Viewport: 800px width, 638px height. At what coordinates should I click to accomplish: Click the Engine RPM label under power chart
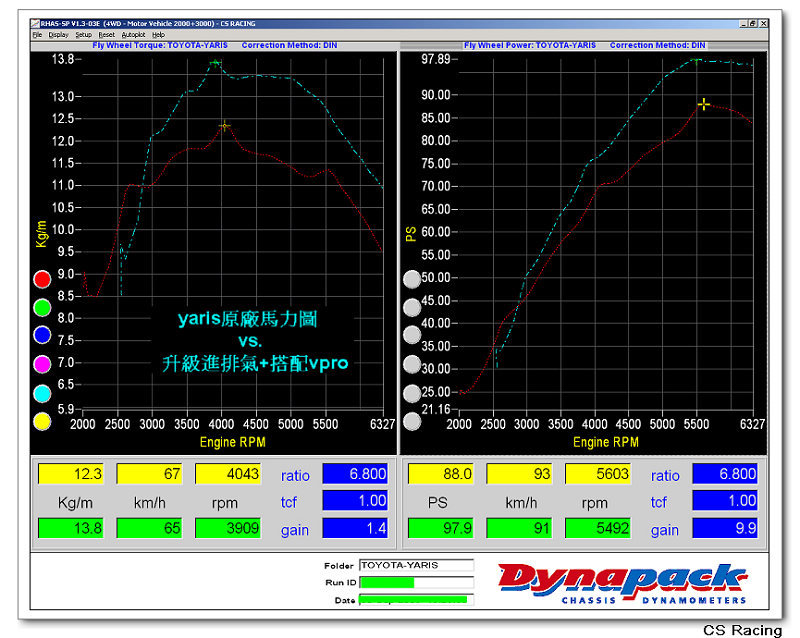[606, 442]
